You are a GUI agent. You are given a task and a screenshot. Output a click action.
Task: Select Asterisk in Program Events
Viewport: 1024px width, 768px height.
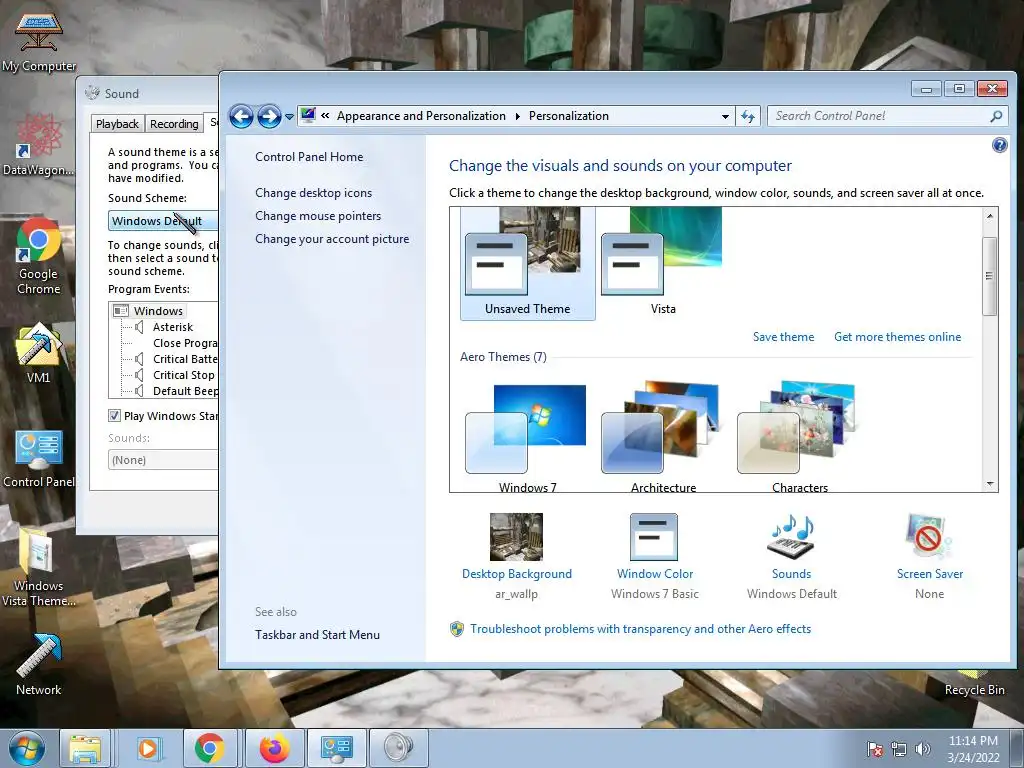[x=173, y=327]
